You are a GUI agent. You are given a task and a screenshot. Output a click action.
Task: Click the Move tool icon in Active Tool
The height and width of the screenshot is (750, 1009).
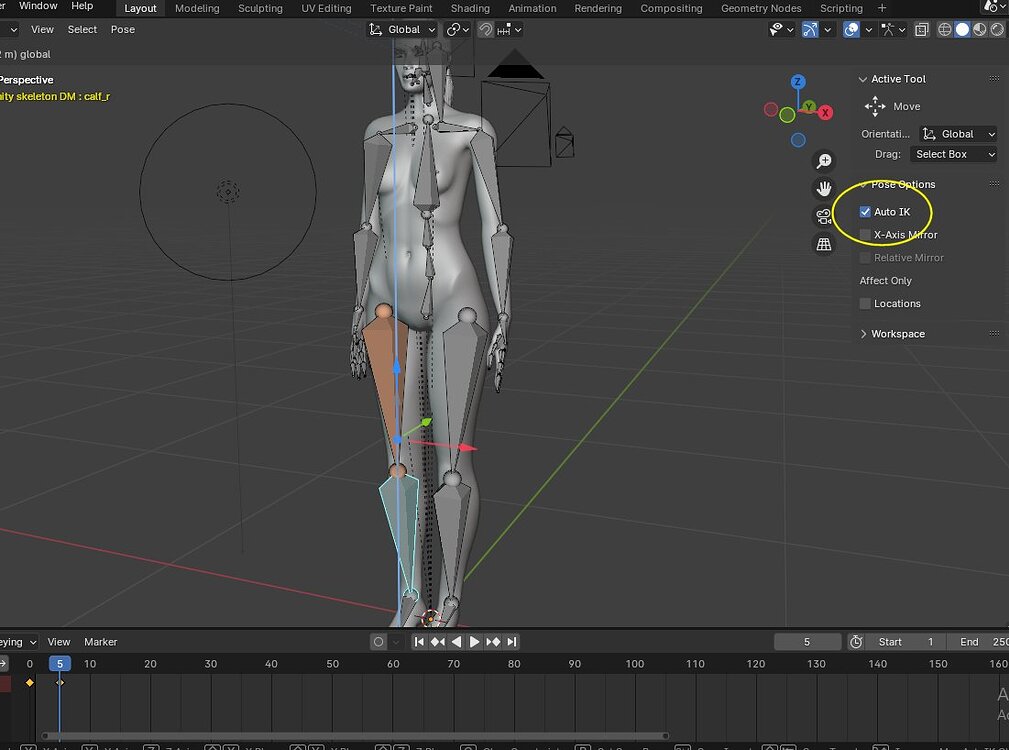875,106
